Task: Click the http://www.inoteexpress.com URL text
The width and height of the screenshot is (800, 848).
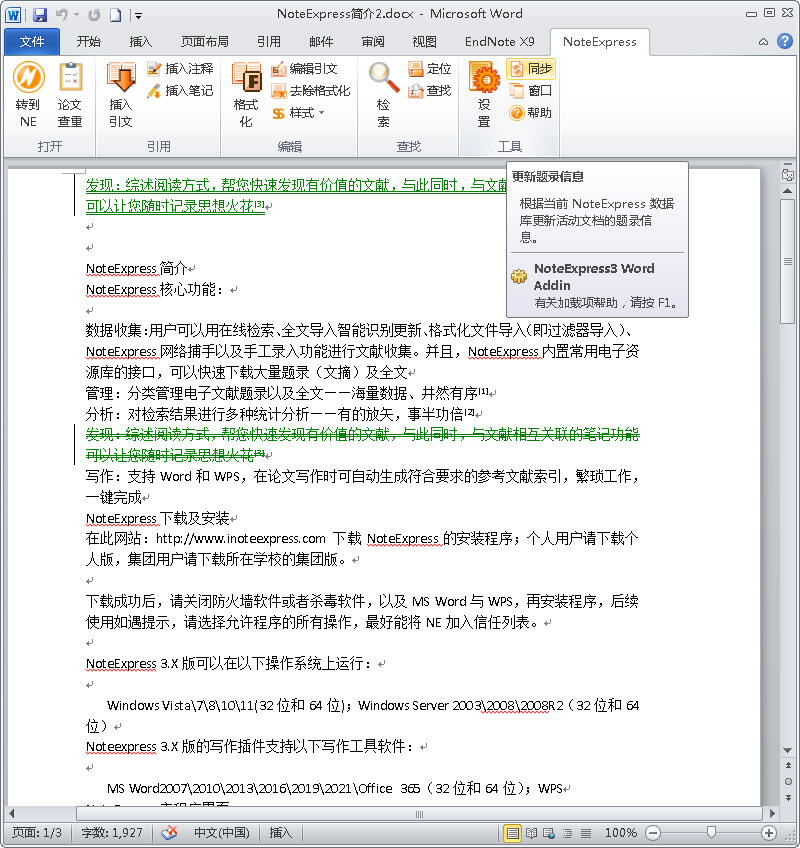Action: pos(241,539)
